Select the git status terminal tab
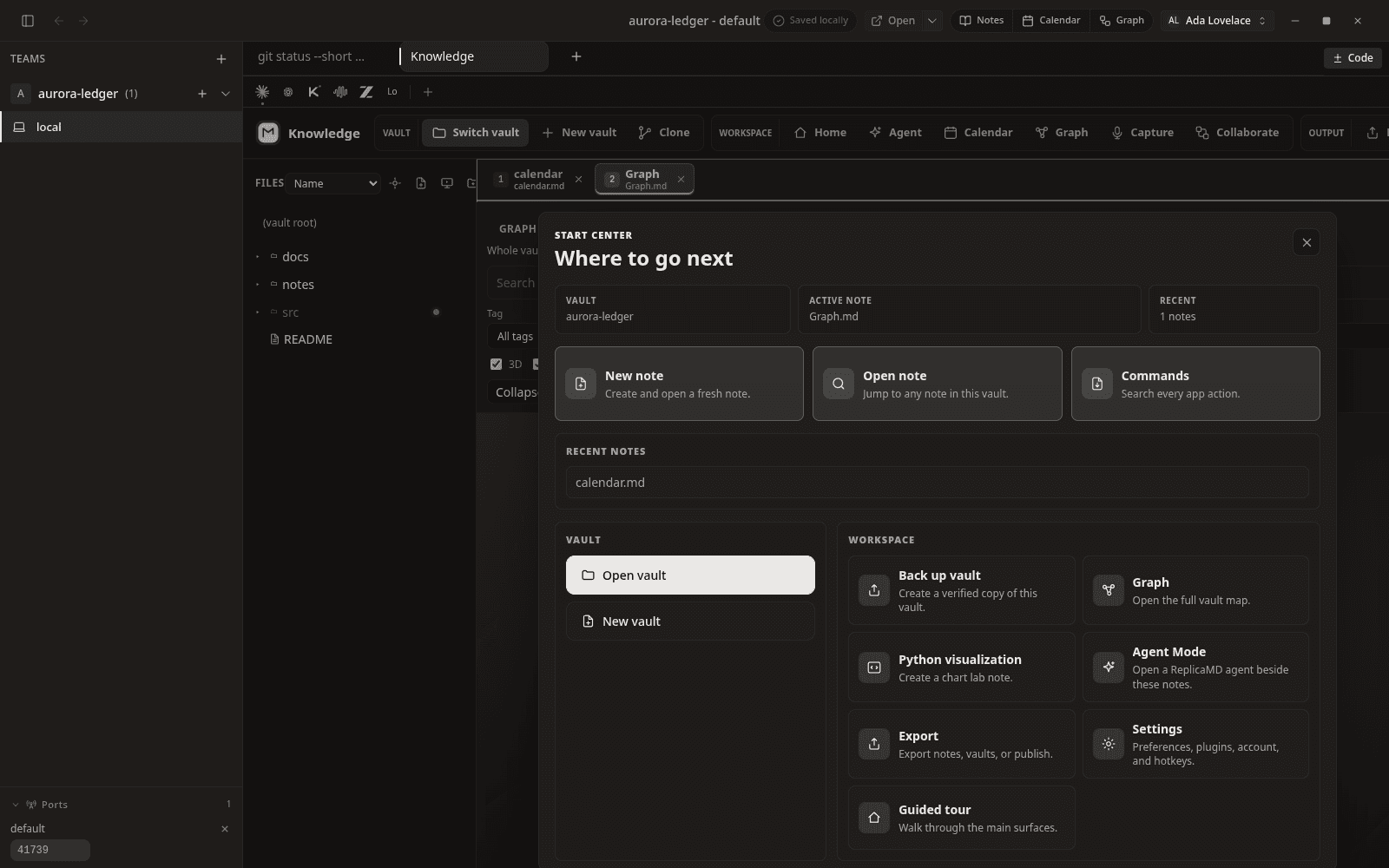This screenshot has width=1389, height=868. click(x=312, y=56)
